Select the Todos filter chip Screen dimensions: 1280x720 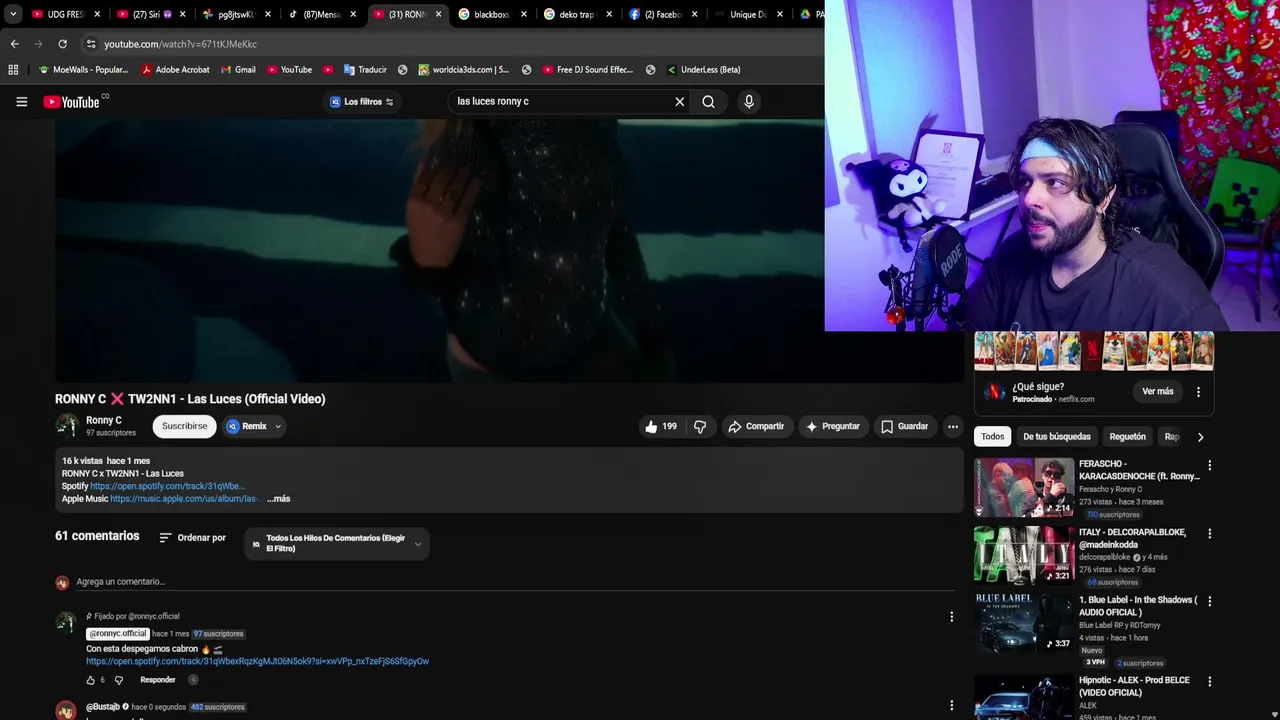[992, 436]
